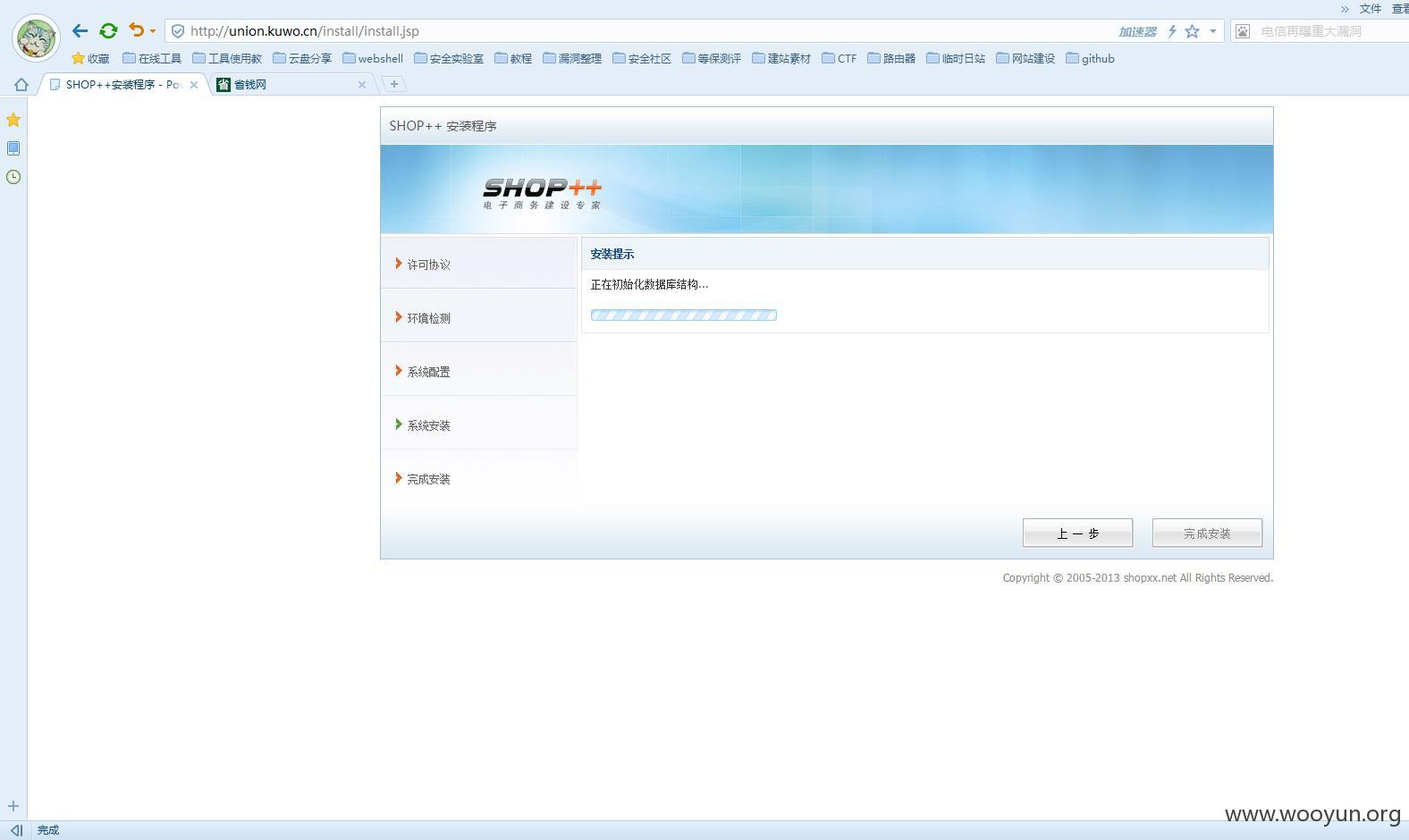1409x840 pixels.
Task: Click the 完成安装 finish button
Action: [1207, 533]
